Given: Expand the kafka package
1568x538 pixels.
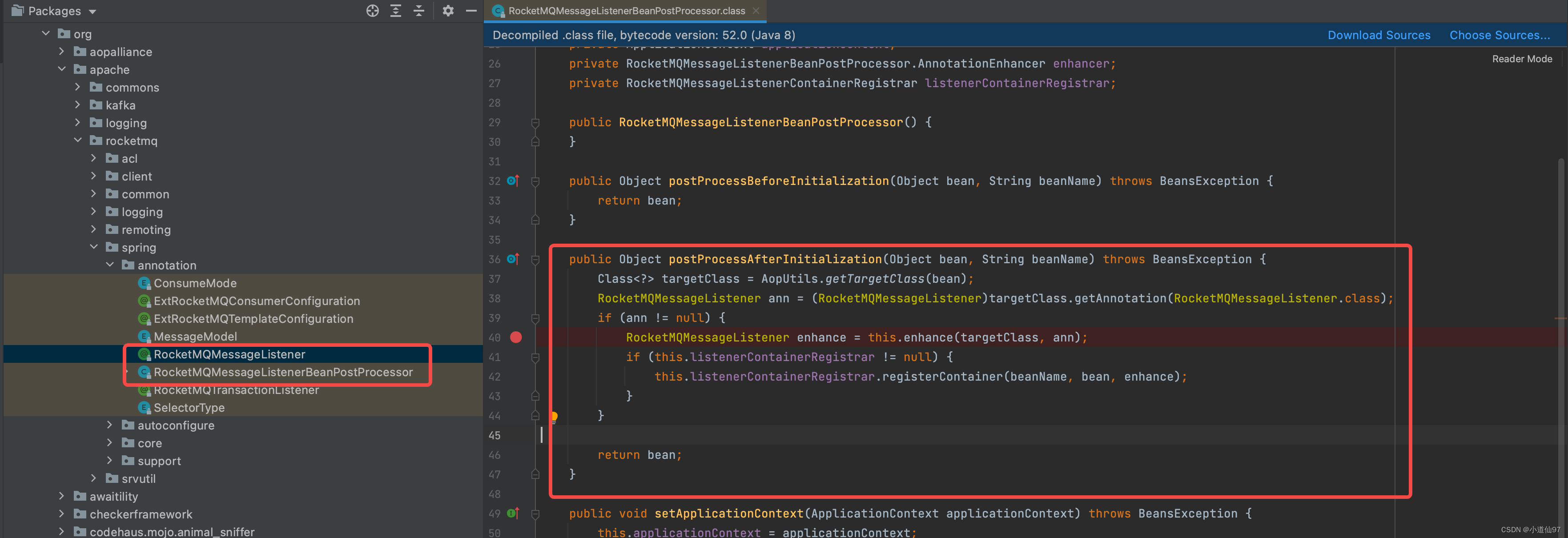Looking at the screenshot, I should (77, 104).
